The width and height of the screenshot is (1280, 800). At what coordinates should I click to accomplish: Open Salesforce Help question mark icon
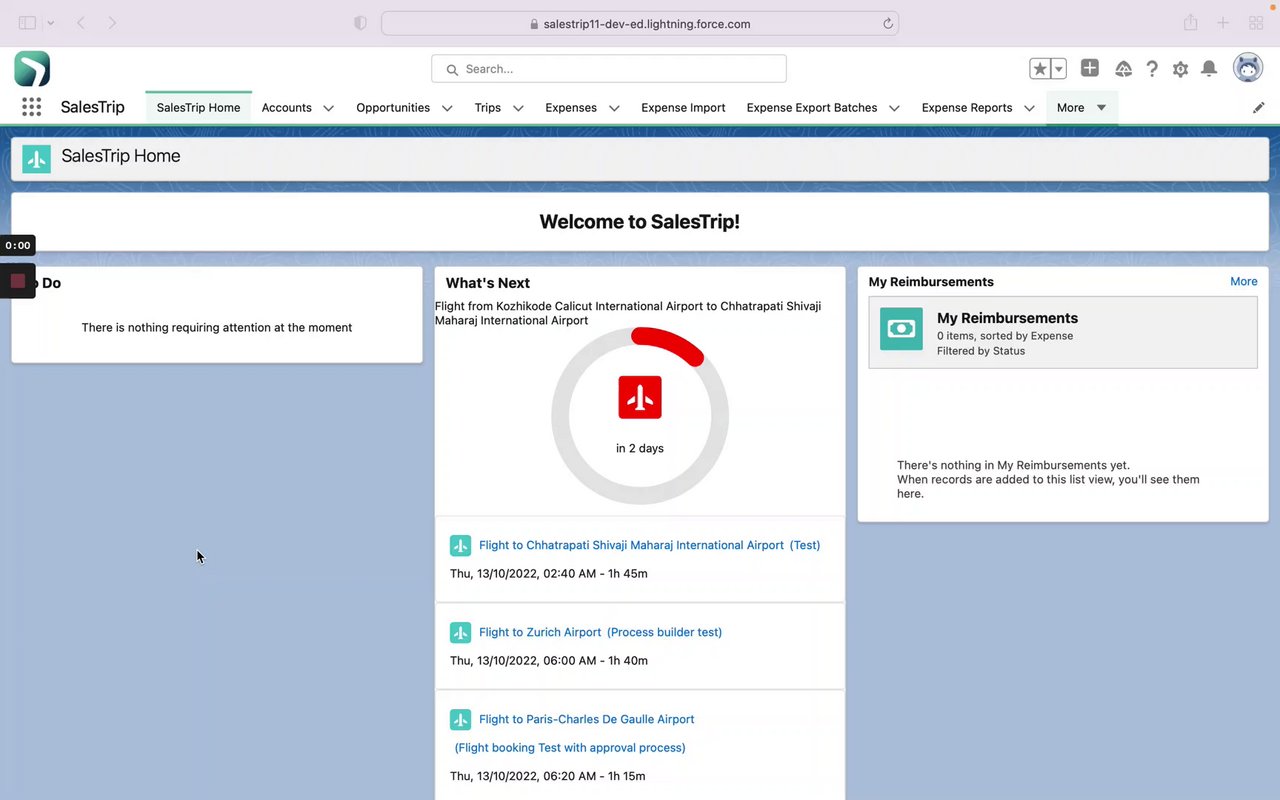pos(1152,69)
